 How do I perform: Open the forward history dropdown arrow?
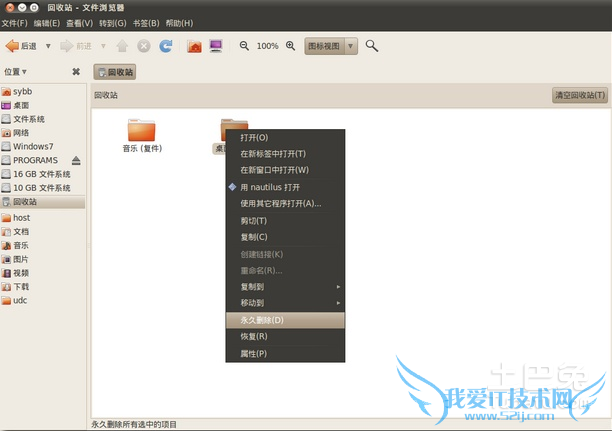pos(103,46)
